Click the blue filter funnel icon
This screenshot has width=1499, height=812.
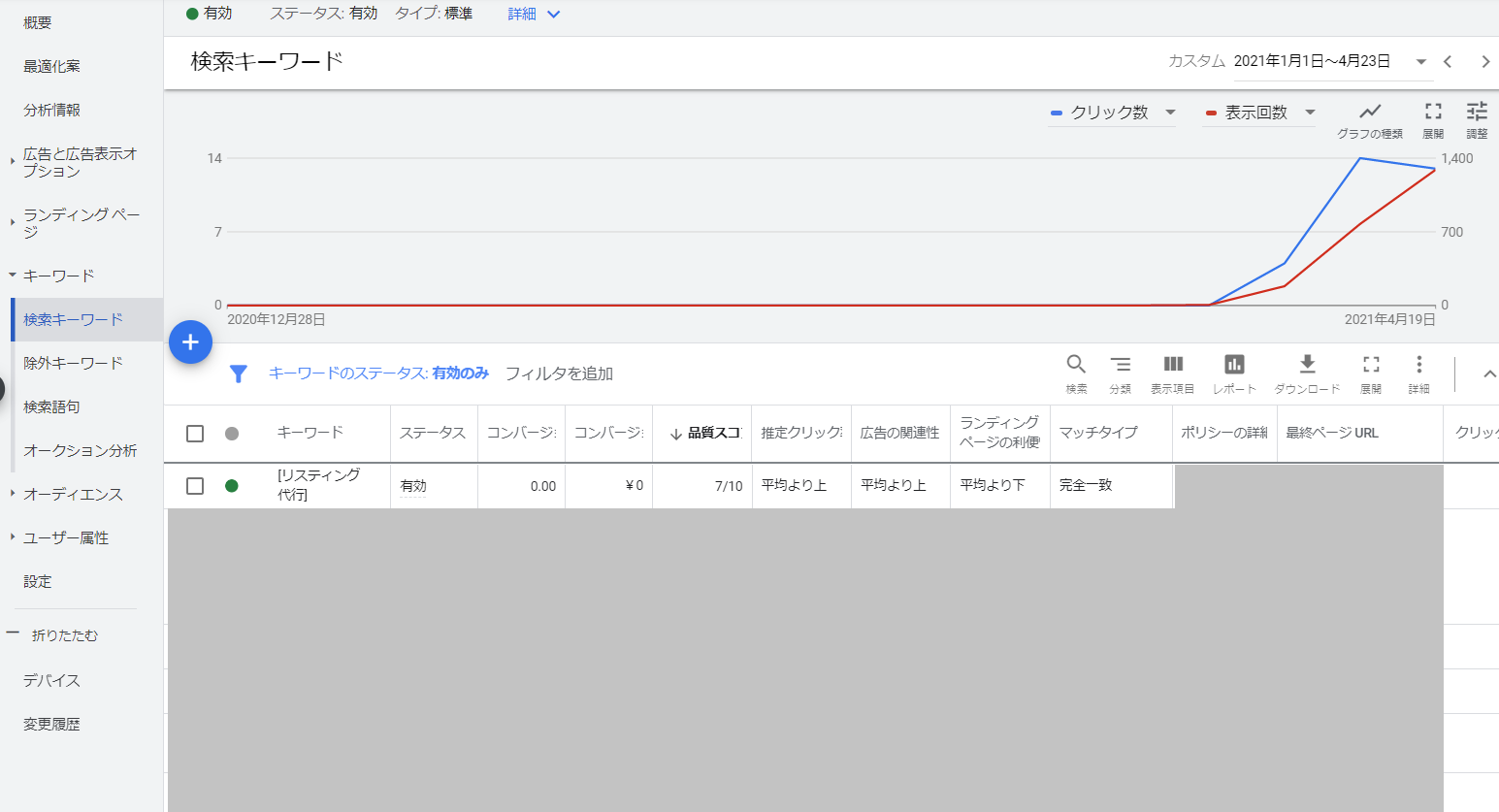[x=239, y=374]
